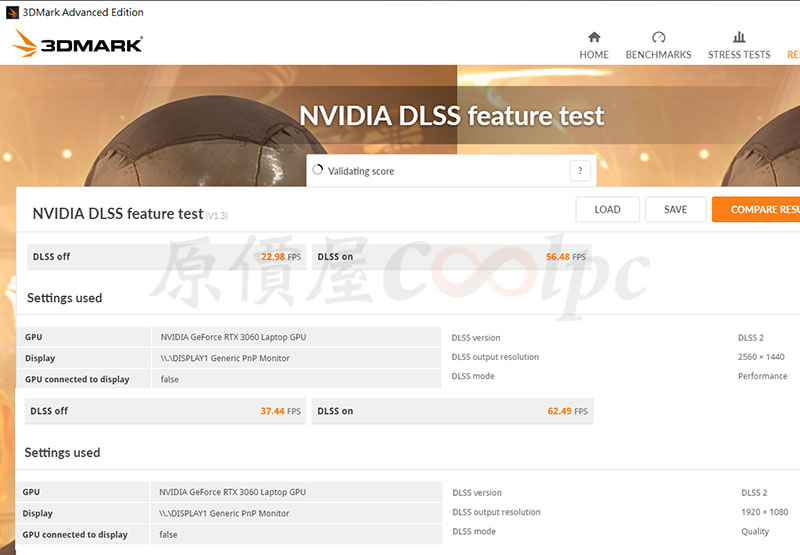Click the first Settings used heading

64,298
